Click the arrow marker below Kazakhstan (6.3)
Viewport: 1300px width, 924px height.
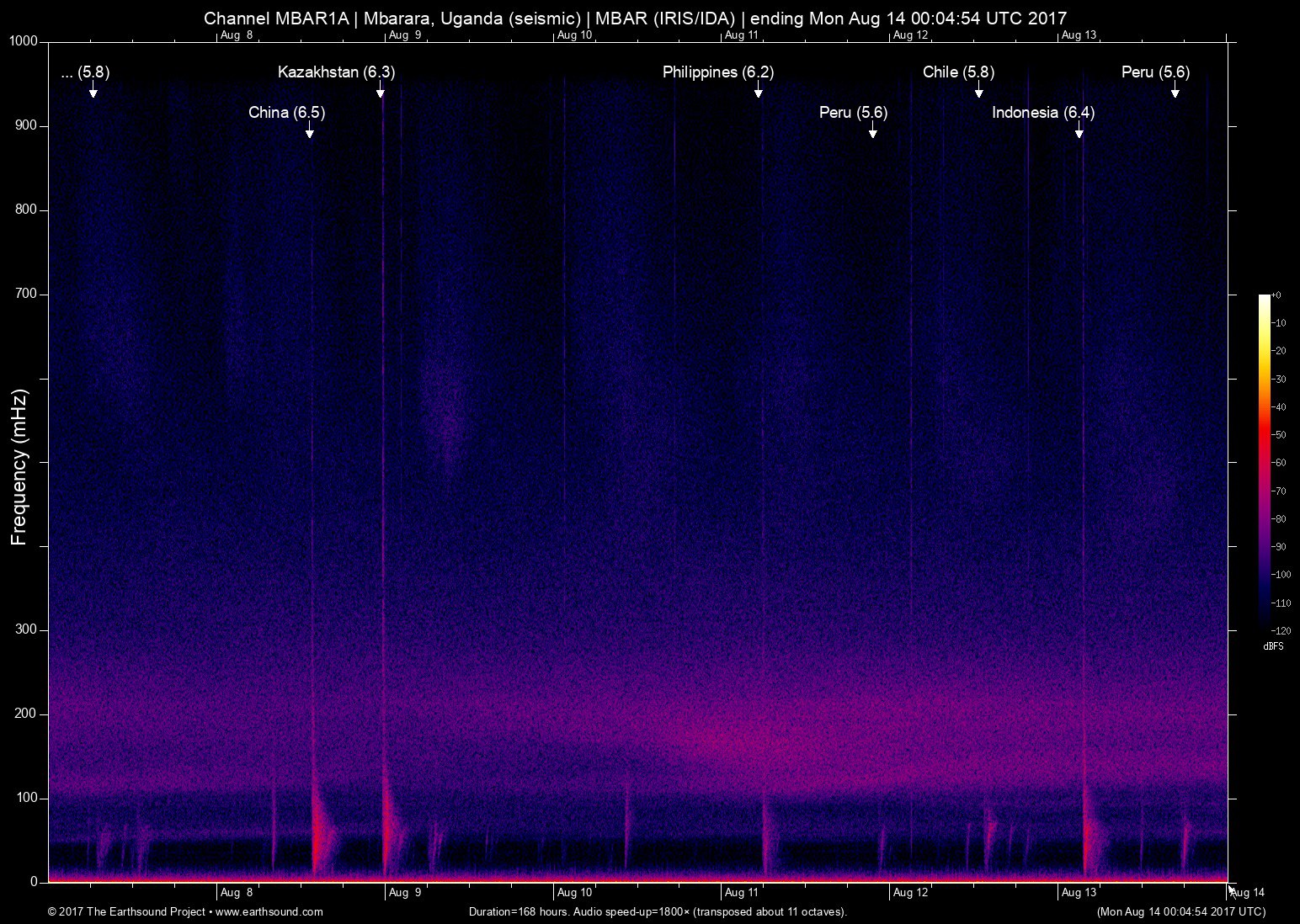click(x=381, y=93)
